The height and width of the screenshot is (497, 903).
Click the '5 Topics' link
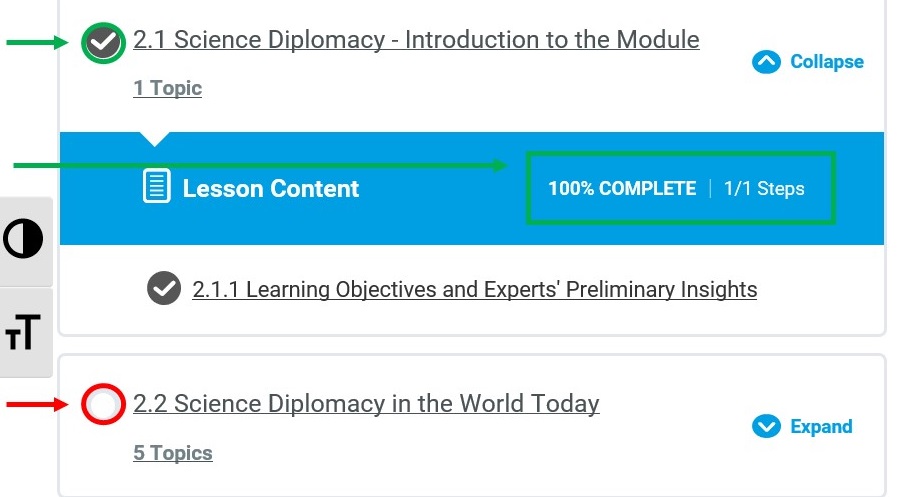pos(173,453)
